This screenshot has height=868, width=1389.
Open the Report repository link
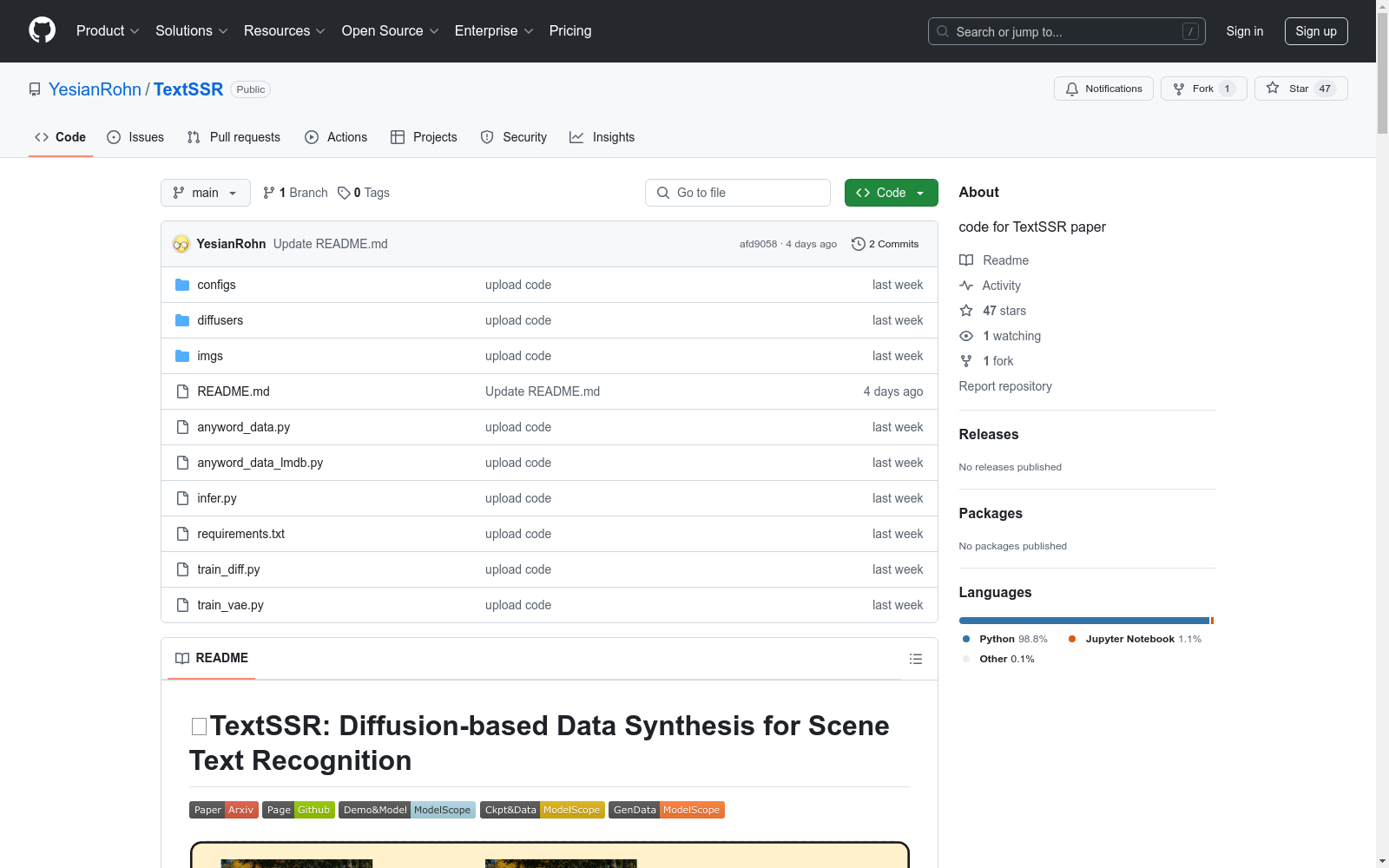click(x=1005, y=386)
